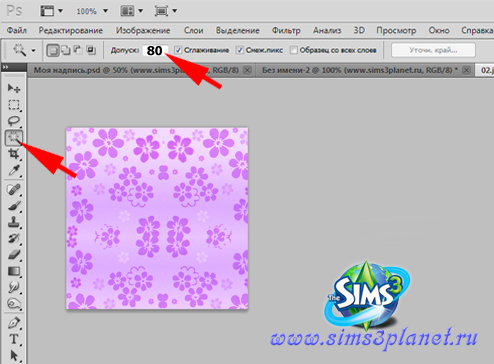Open the zoom level 100% dropdown
This screenshot has height=364, width=494.
point(105,11)
